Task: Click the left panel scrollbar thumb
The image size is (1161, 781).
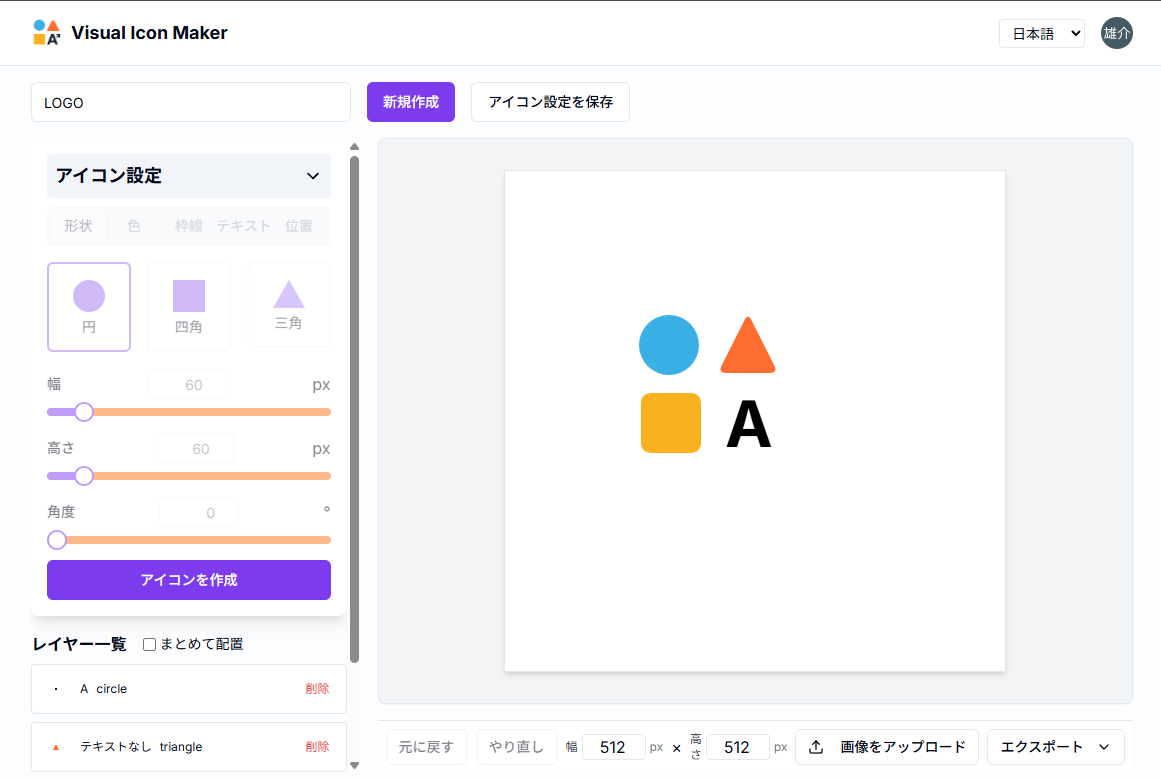Action: click(x=355, y=409)
